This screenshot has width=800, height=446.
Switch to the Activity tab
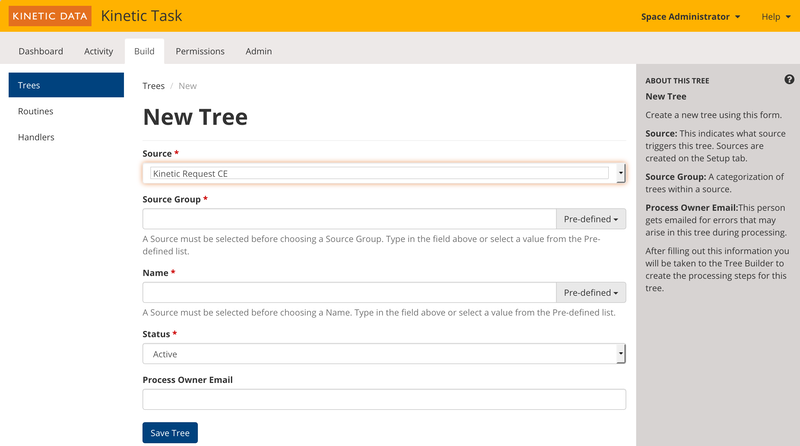point(98,51)
